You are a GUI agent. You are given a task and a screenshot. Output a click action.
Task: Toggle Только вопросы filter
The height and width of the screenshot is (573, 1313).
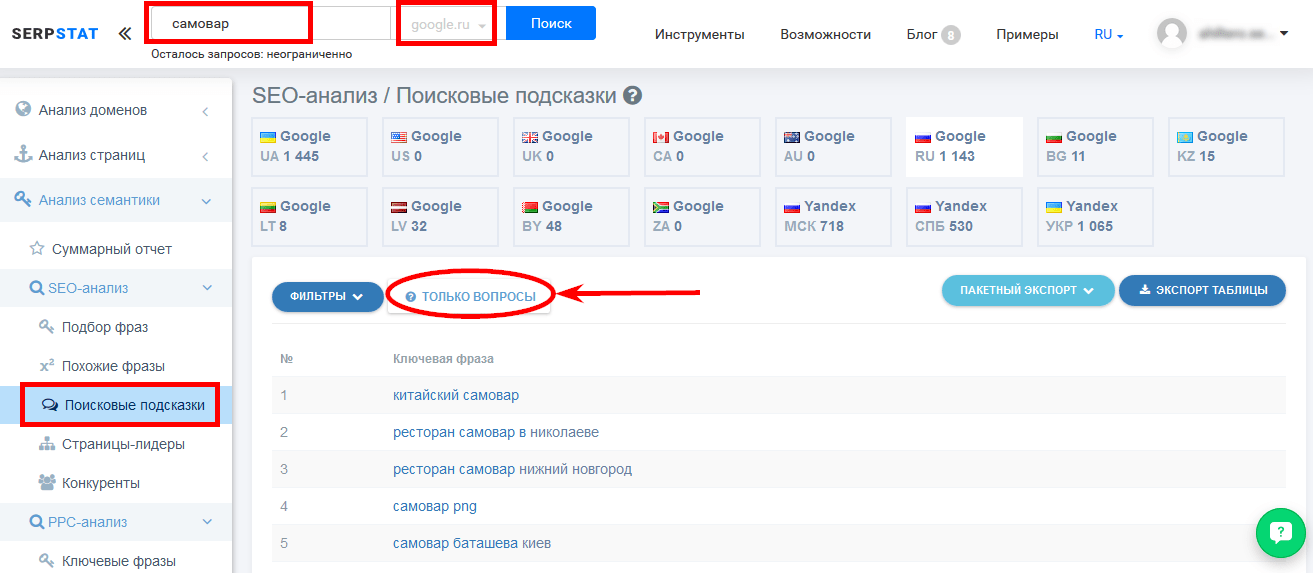(x=470, y=296)
